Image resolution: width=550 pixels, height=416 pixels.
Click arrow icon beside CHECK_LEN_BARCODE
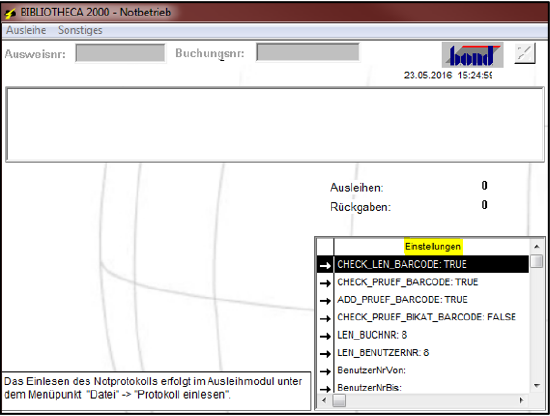[x=326, y=266]
